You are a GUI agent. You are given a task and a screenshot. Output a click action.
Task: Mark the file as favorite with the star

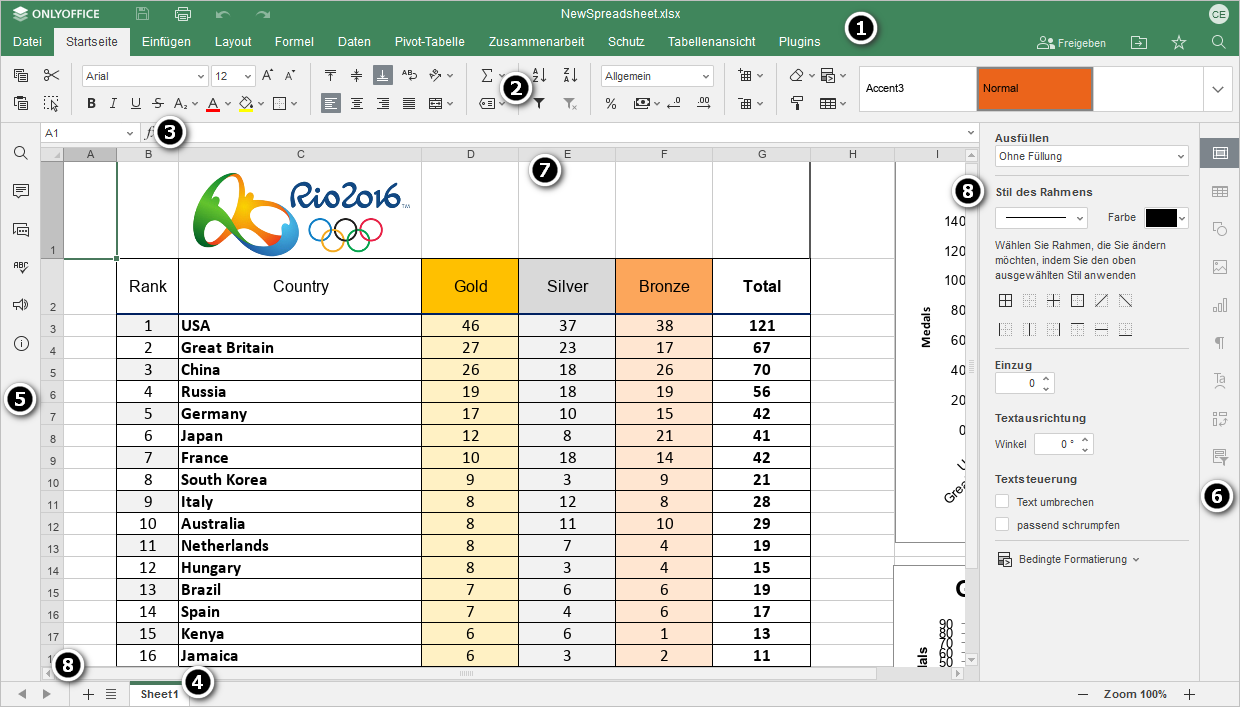tap(1179, 42)
